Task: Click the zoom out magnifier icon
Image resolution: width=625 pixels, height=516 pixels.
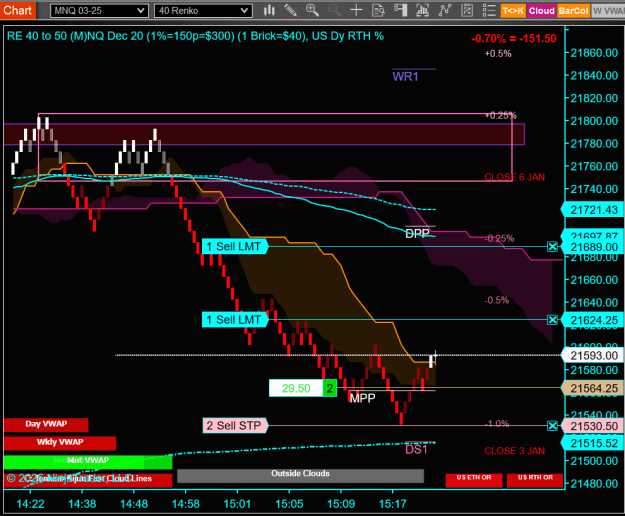Action: [334, 10]
